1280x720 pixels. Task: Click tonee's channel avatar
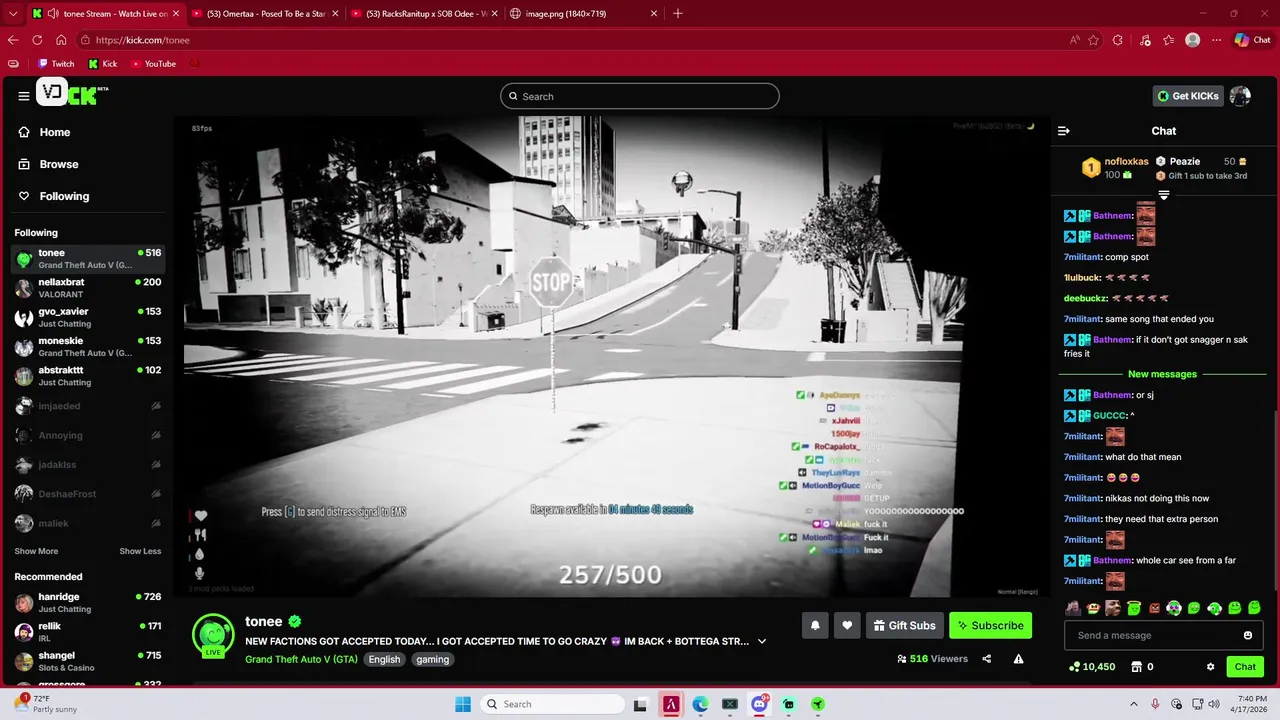[x=213, y=633]
